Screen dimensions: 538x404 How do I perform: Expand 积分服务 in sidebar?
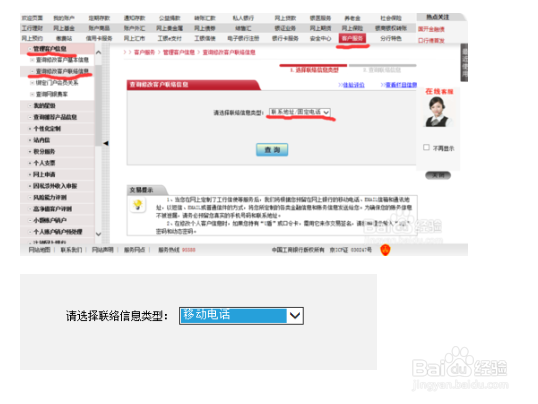pyautogui.click(x=44, y=151)
